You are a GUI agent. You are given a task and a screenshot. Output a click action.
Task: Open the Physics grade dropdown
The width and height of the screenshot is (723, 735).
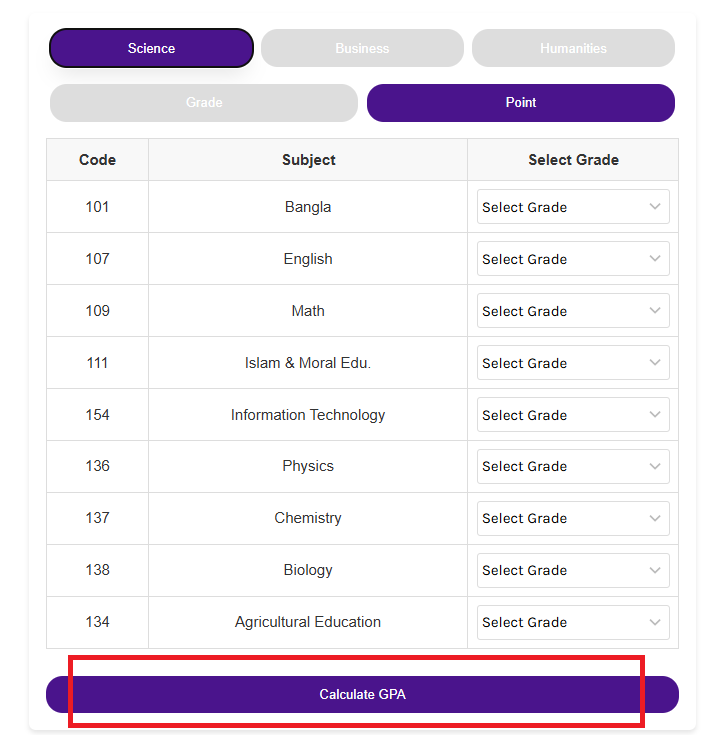(x=573, y=466)
